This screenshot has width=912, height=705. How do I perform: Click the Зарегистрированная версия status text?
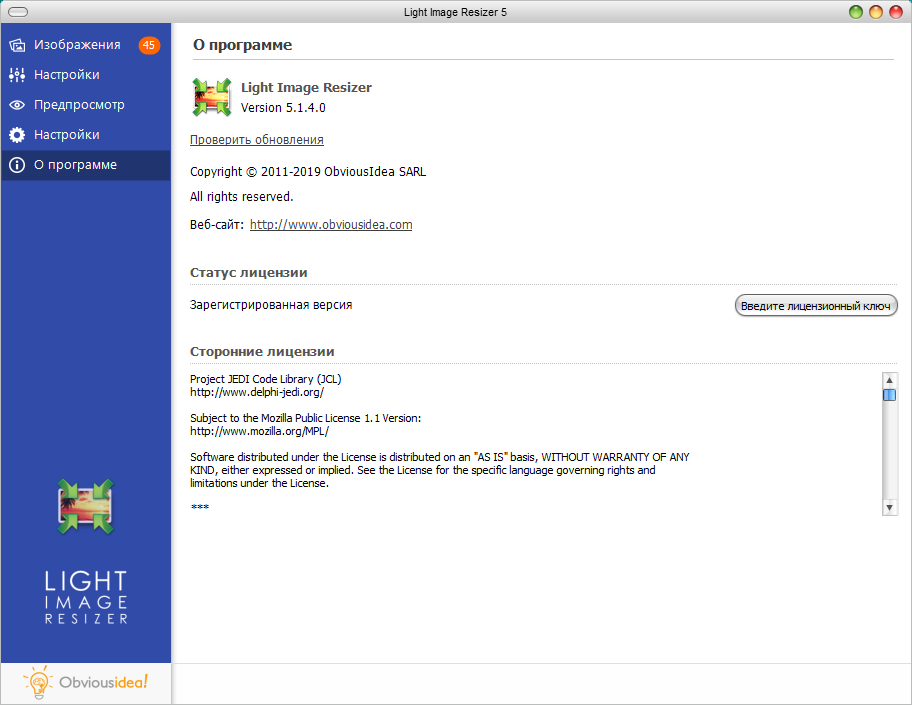point(271,305)
